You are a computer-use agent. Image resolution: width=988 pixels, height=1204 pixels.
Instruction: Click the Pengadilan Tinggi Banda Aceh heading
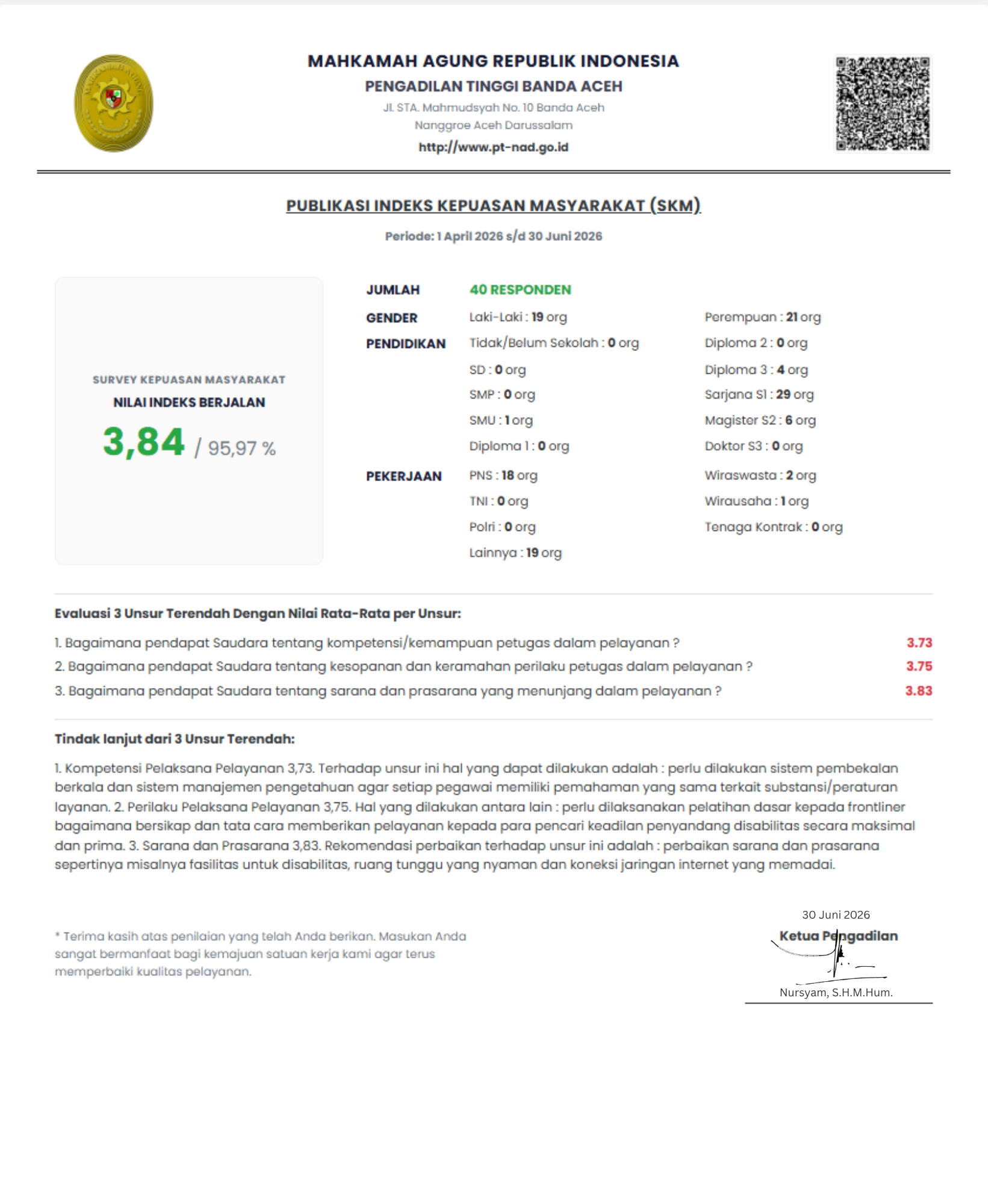494,86
